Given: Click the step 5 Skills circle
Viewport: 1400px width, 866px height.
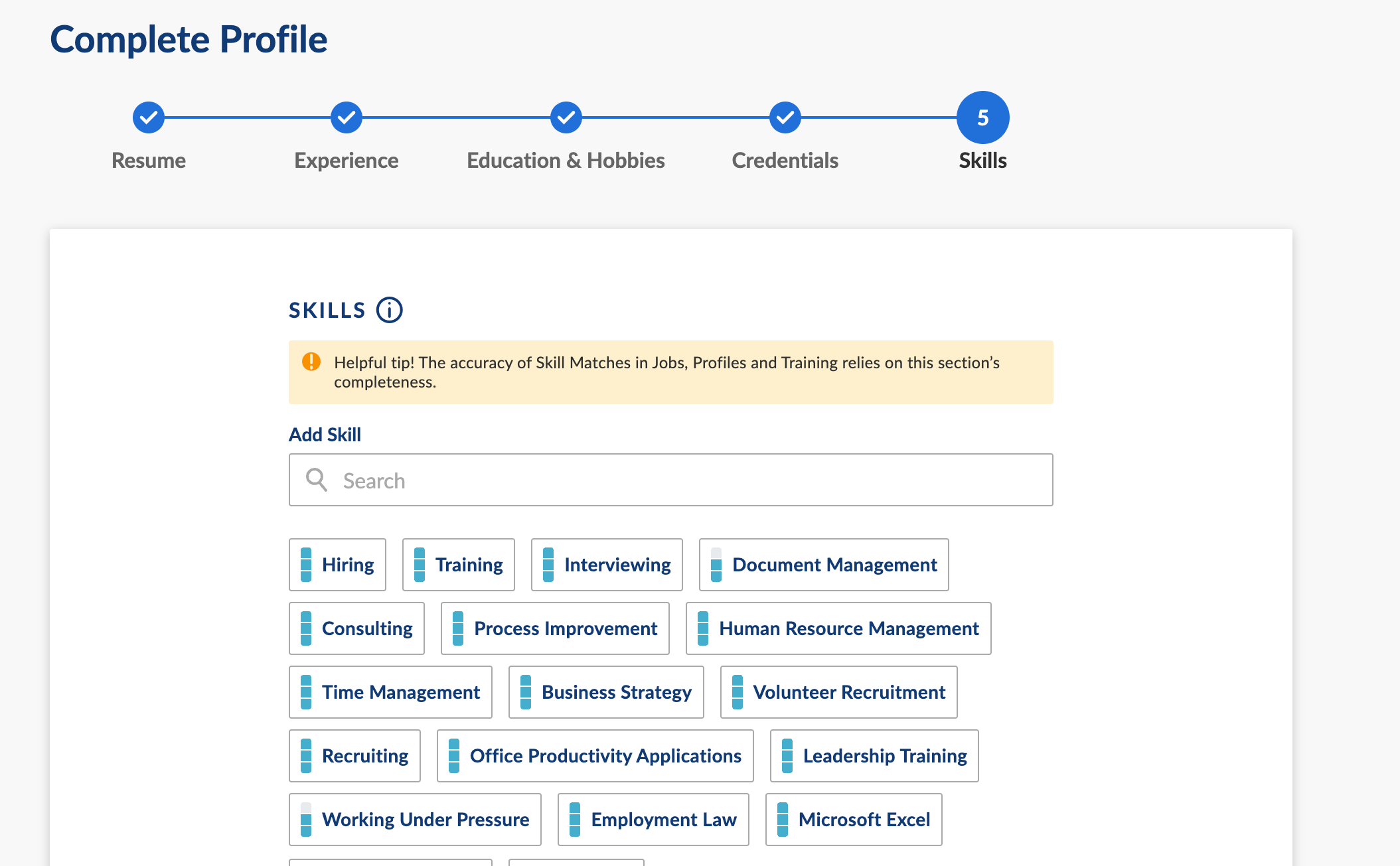Looking at the screenshot, I should point(983,117).
